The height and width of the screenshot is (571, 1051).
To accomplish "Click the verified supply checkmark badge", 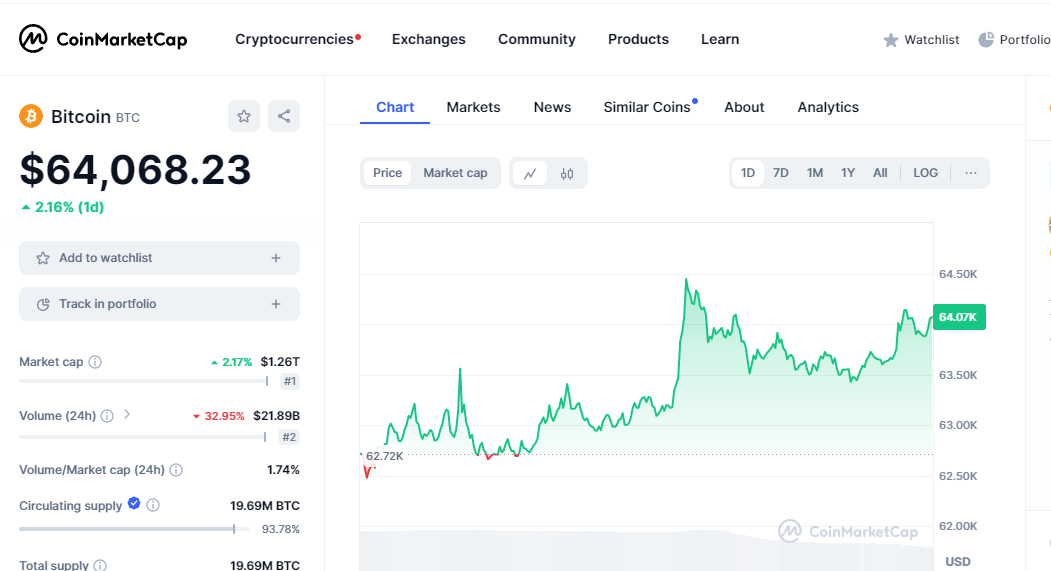I will [134, 503].
